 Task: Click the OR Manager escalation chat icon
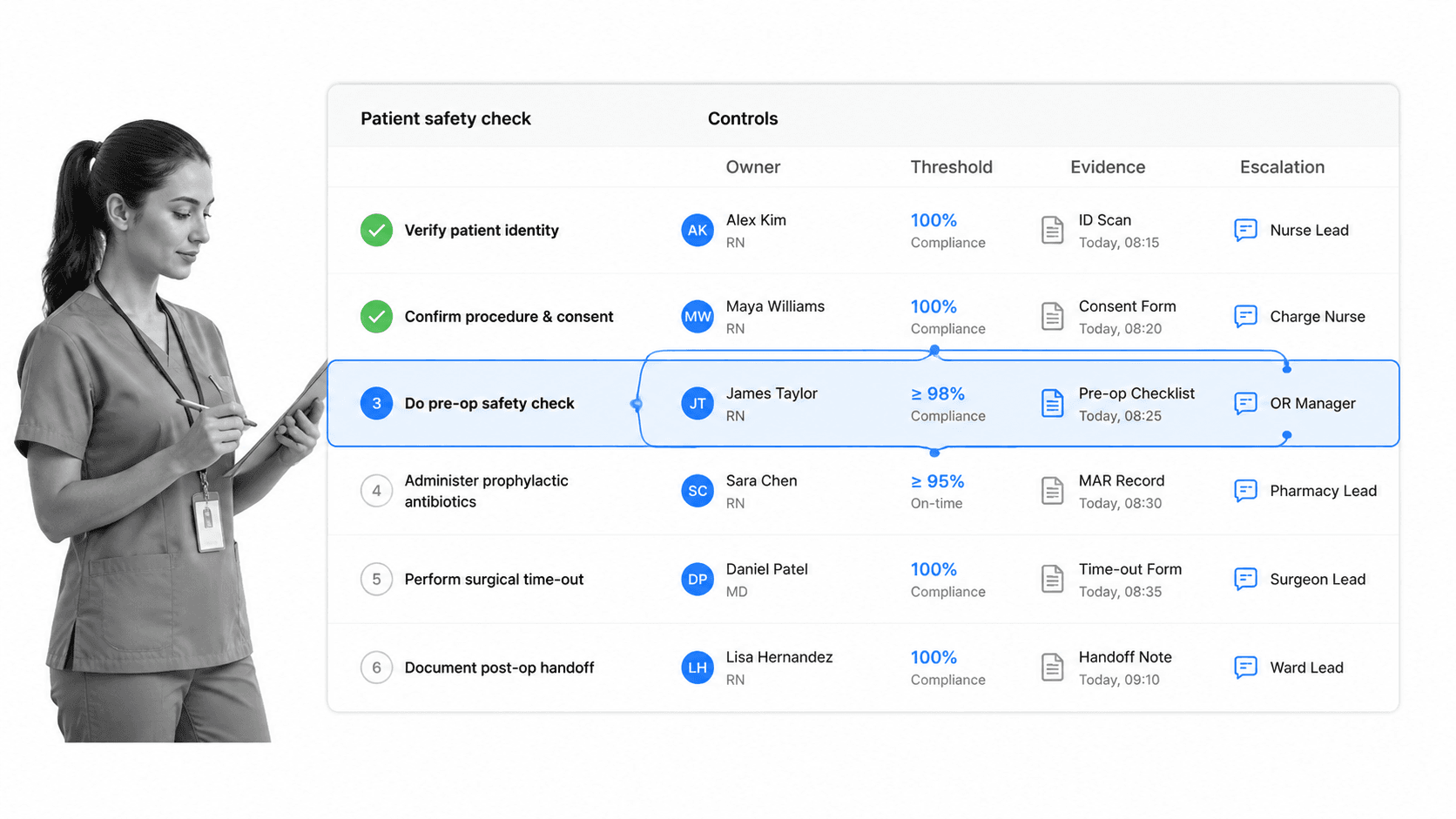1245,403
